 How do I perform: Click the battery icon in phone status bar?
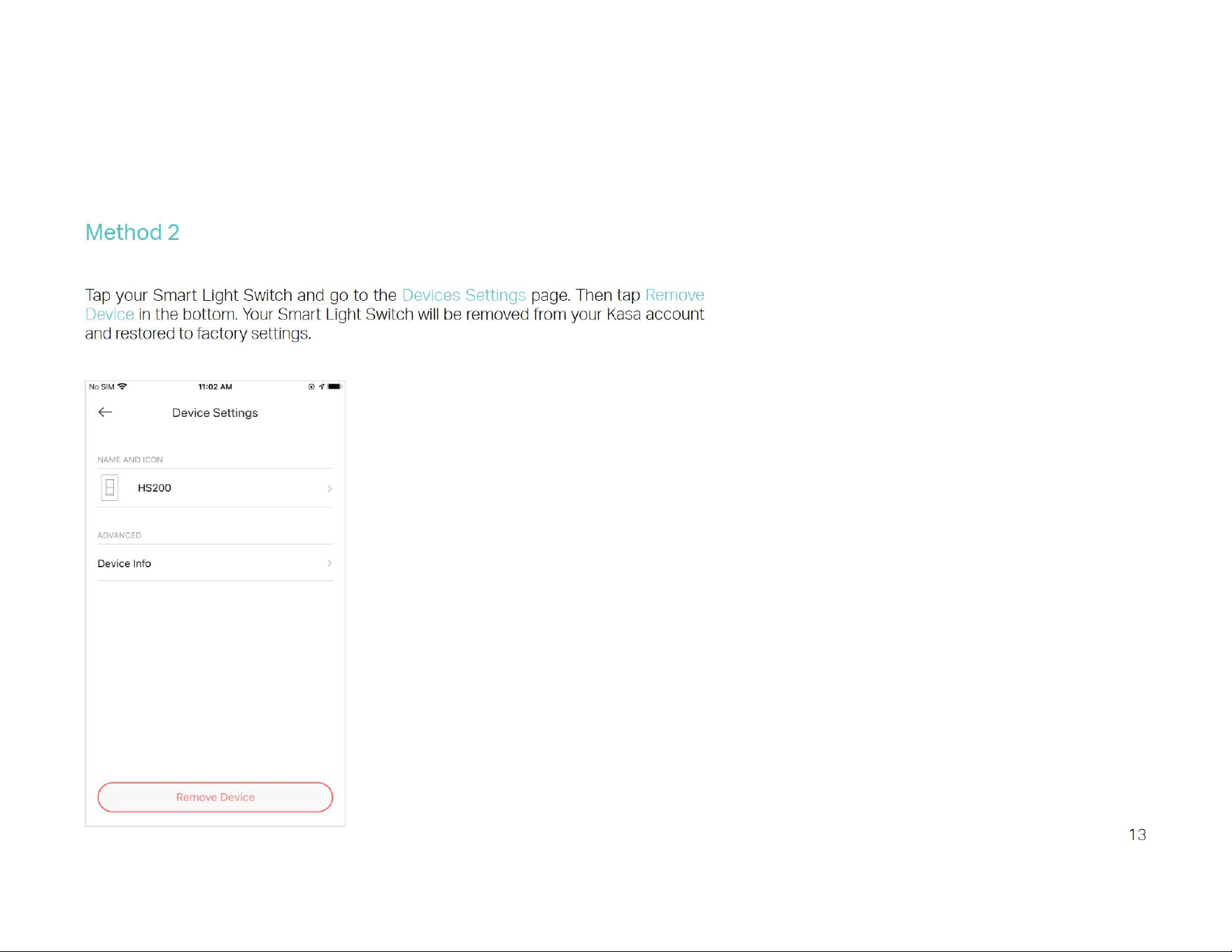pos(334,386)
